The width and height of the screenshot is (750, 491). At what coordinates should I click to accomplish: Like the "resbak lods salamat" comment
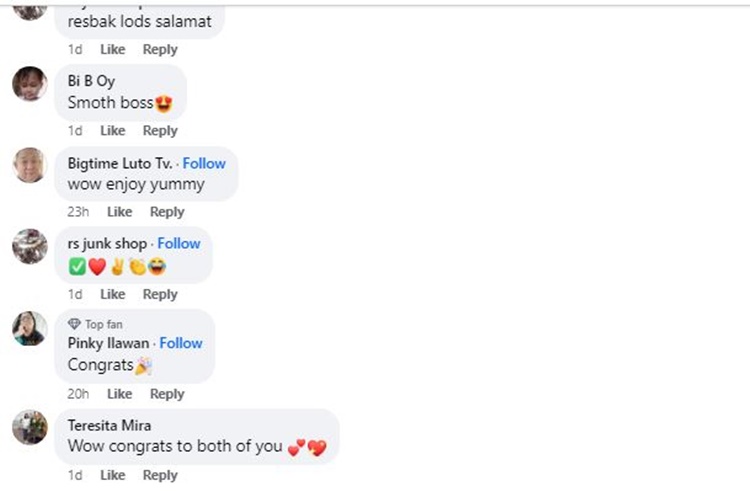pos(113,49)
